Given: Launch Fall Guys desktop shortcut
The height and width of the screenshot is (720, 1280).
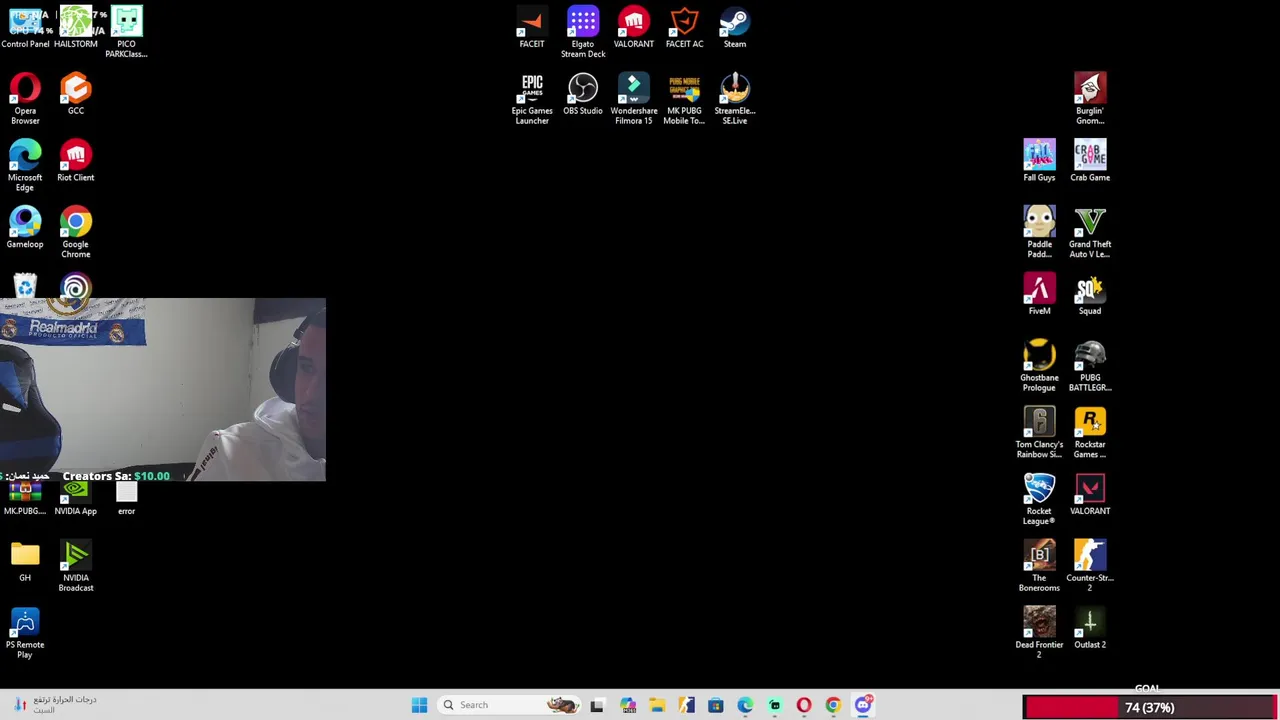Looking at the screenshot, I should coord(1039,161).
